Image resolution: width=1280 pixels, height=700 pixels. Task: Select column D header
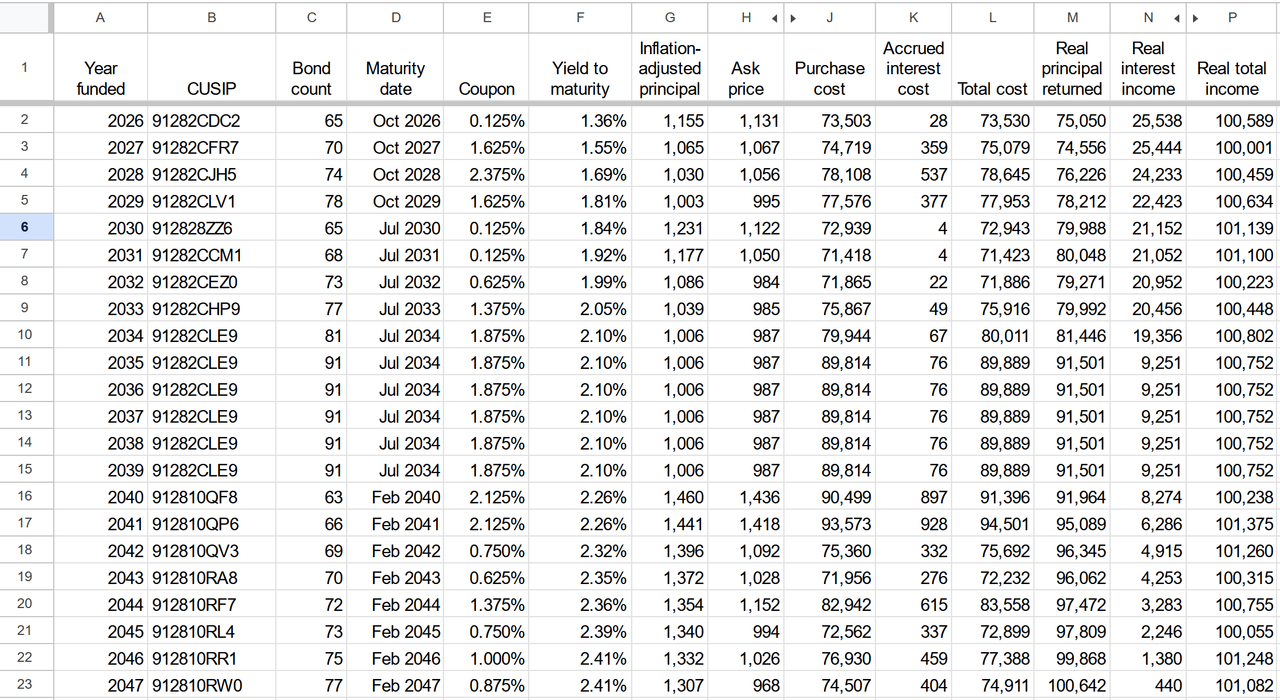coord(396,17)
